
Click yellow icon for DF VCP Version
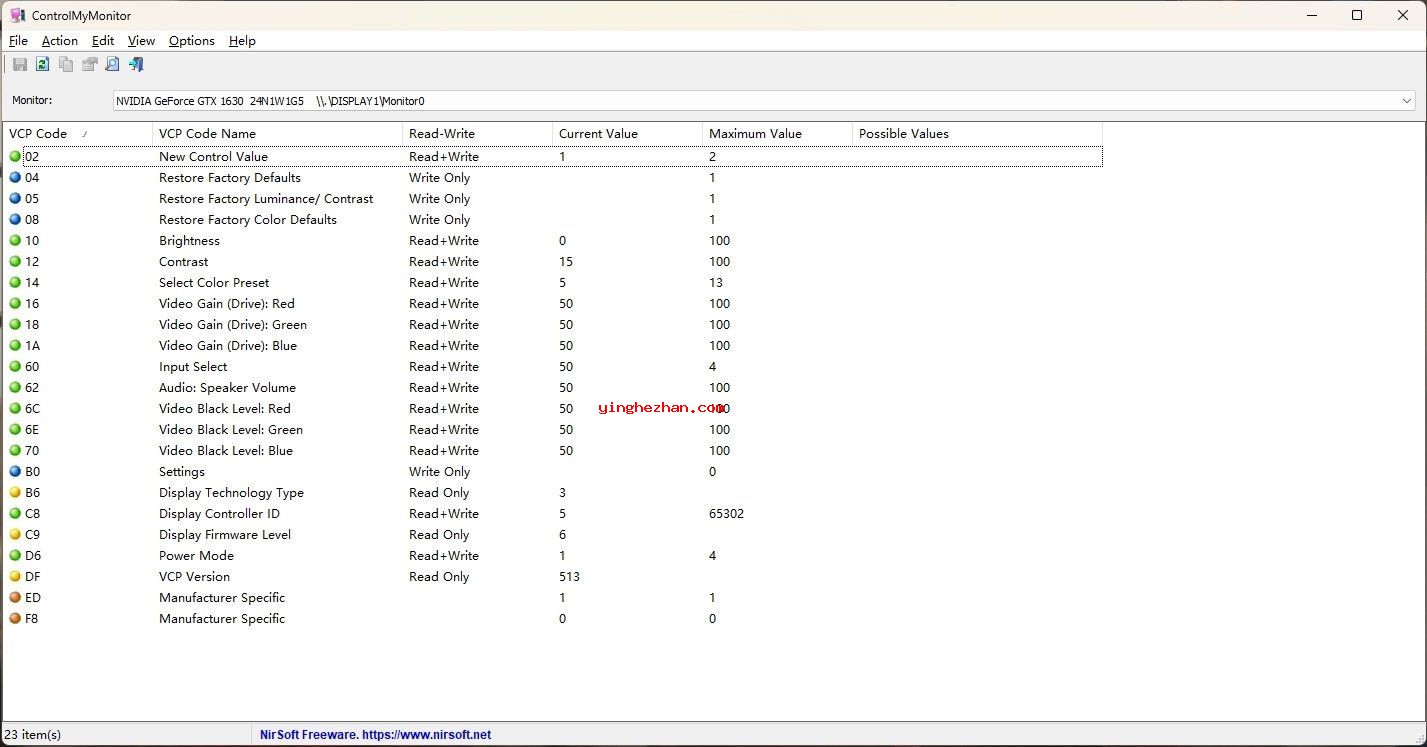pos(15,576)
